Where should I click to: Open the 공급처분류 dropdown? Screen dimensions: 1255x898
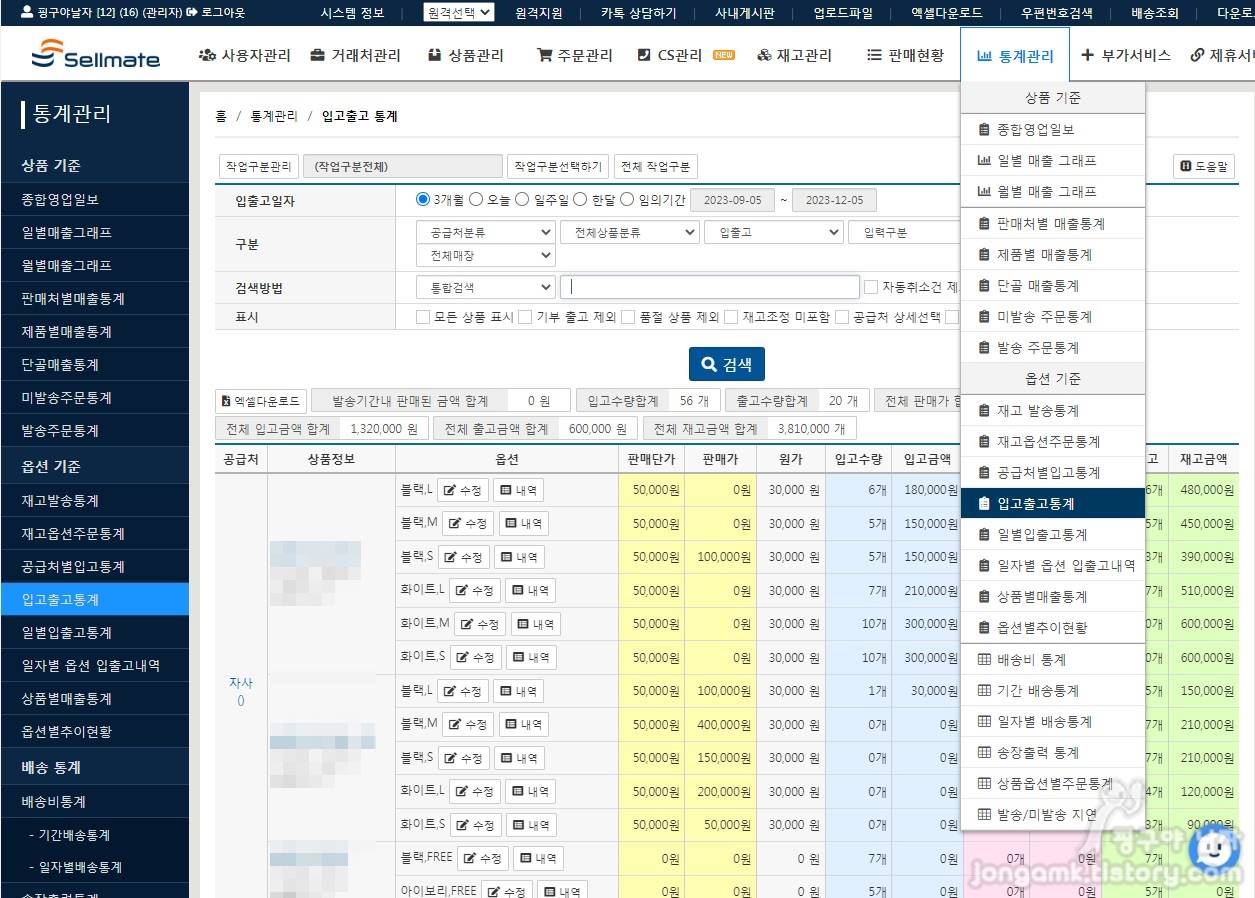pyautogui.click(x=485, y=232)
